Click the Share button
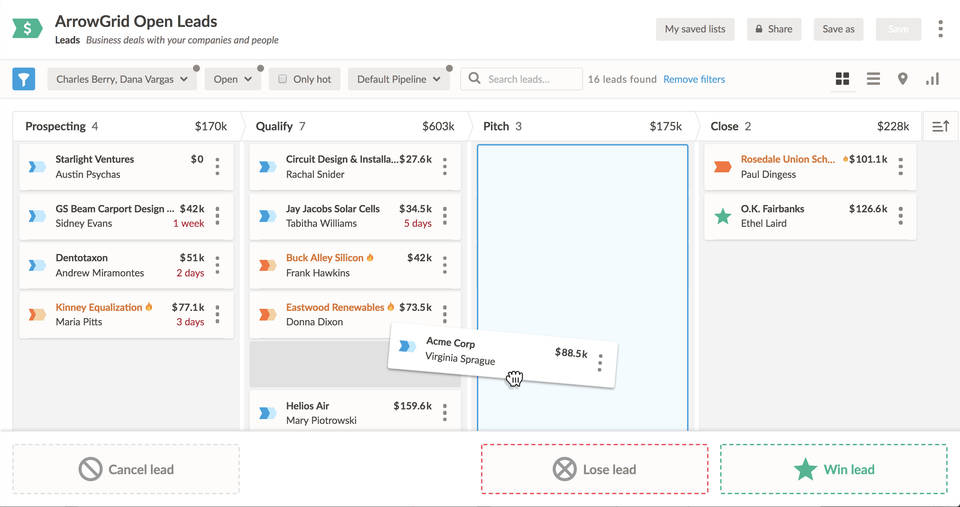960x507 pixels. 773,29
